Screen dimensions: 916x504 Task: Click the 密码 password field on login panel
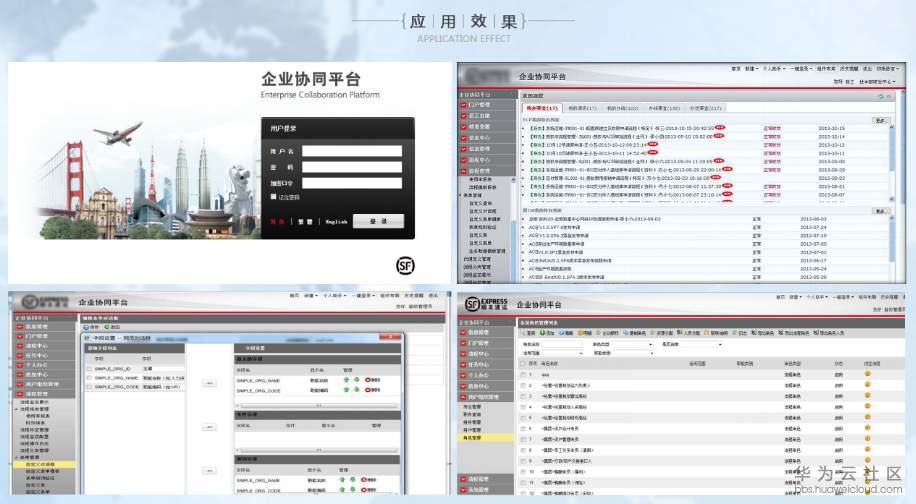coord(352,167)
